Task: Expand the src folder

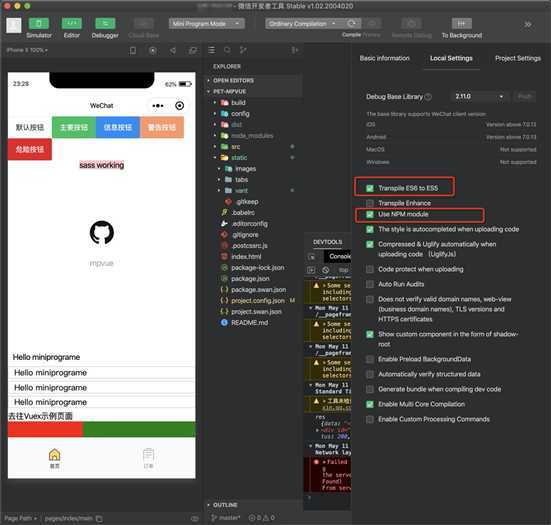Action: [235, 147]
